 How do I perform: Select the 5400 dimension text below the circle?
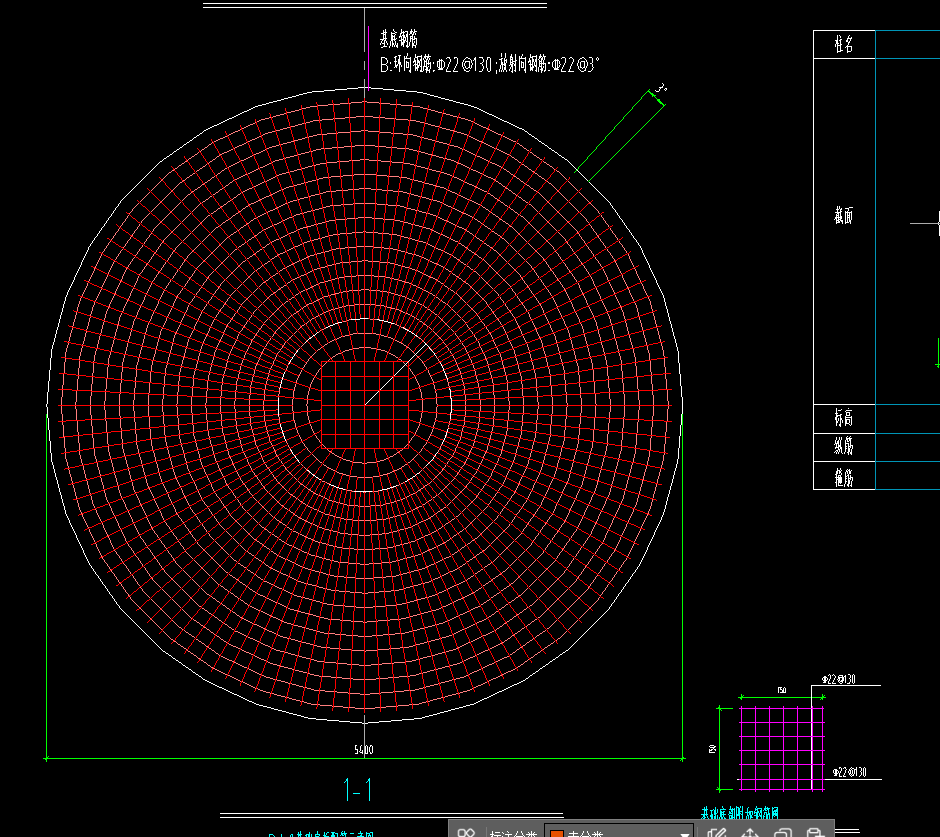364,750
